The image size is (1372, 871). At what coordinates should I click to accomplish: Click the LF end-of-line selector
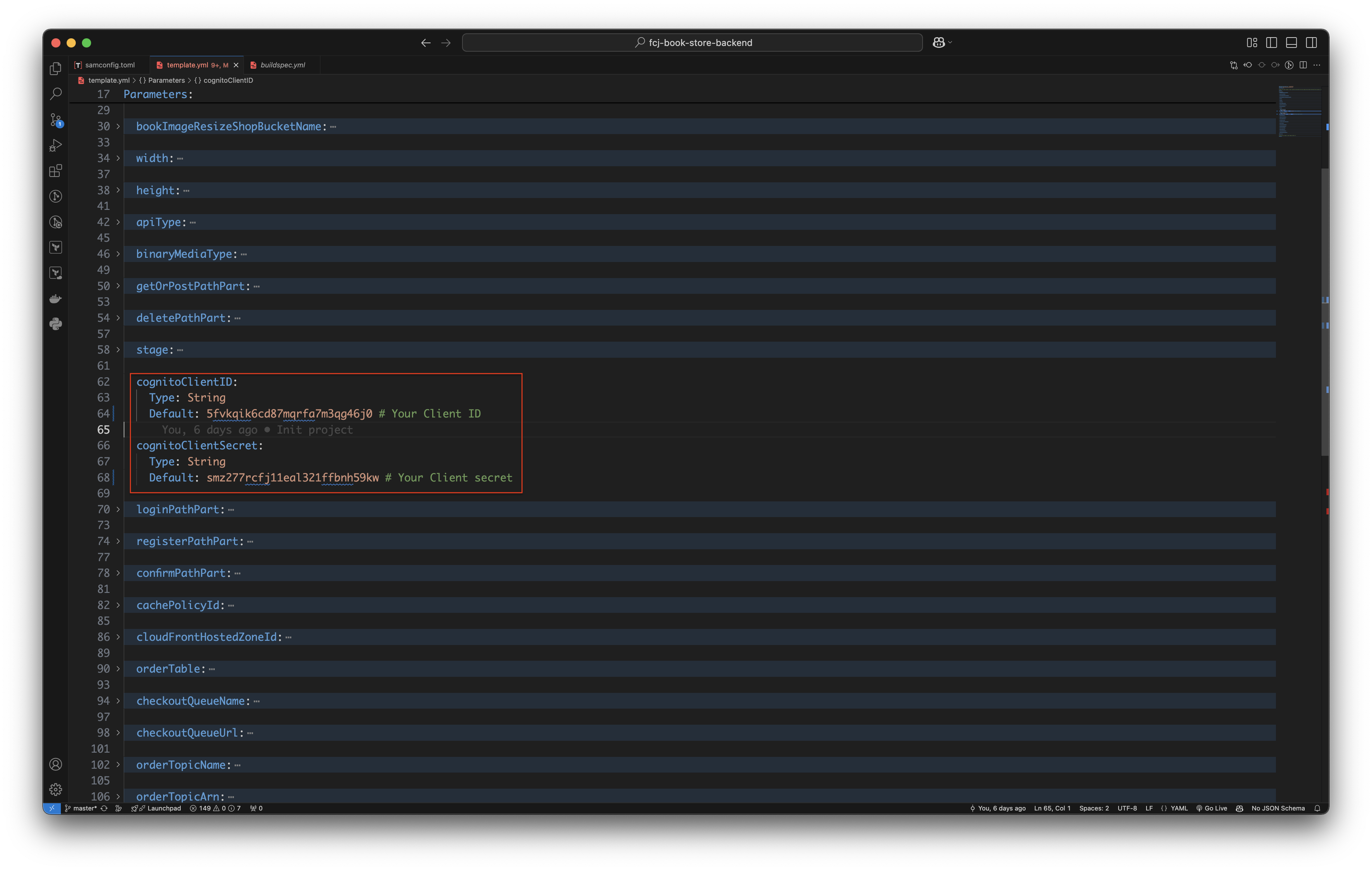coord(1149,808)
